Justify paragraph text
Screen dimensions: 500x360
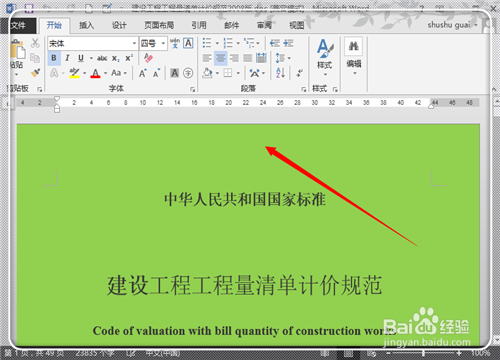(x=248, y=58)
